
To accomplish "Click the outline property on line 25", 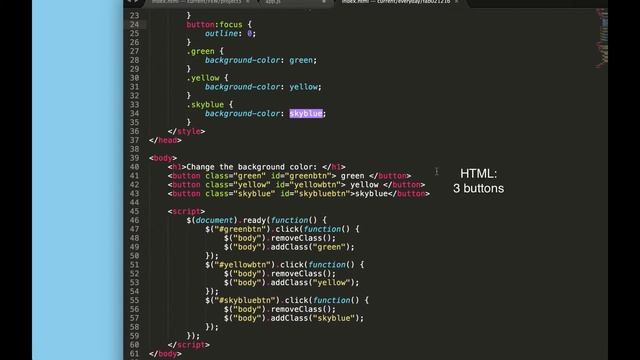I will (221, 33).
